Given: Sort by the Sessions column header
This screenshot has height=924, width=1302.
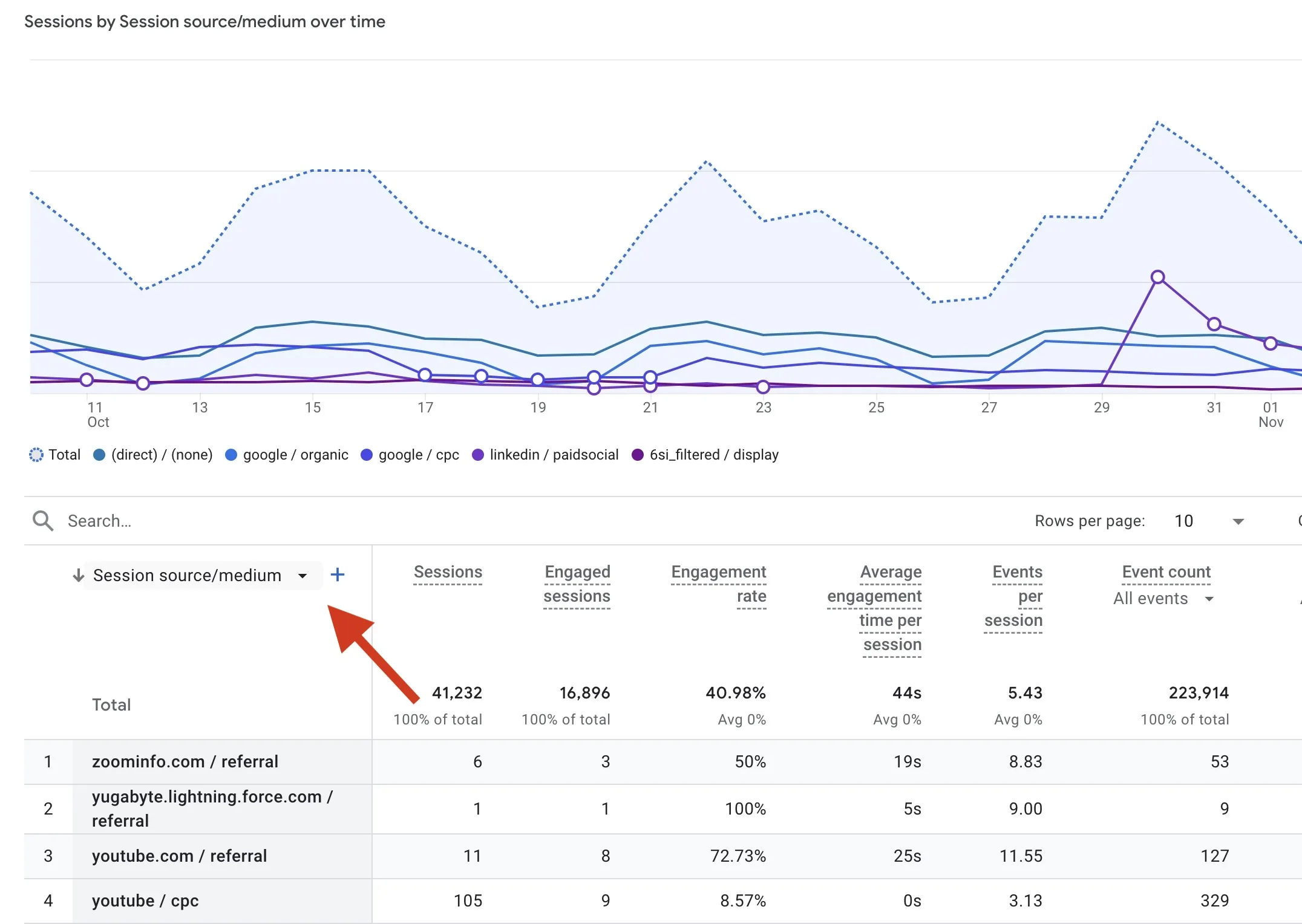Looking at the screenshot, I should 448,572.
